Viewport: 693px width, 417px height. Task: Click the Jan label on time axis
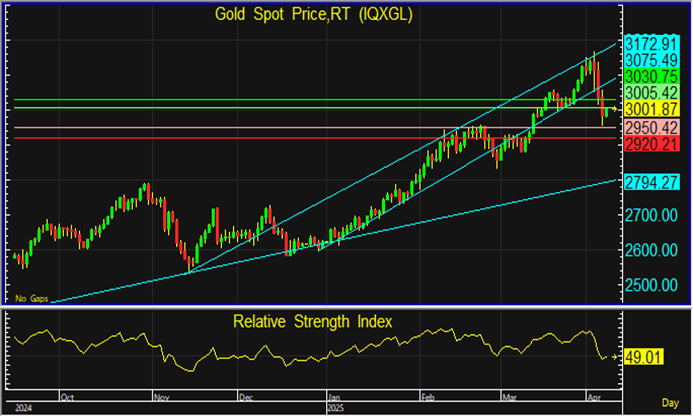334,396
